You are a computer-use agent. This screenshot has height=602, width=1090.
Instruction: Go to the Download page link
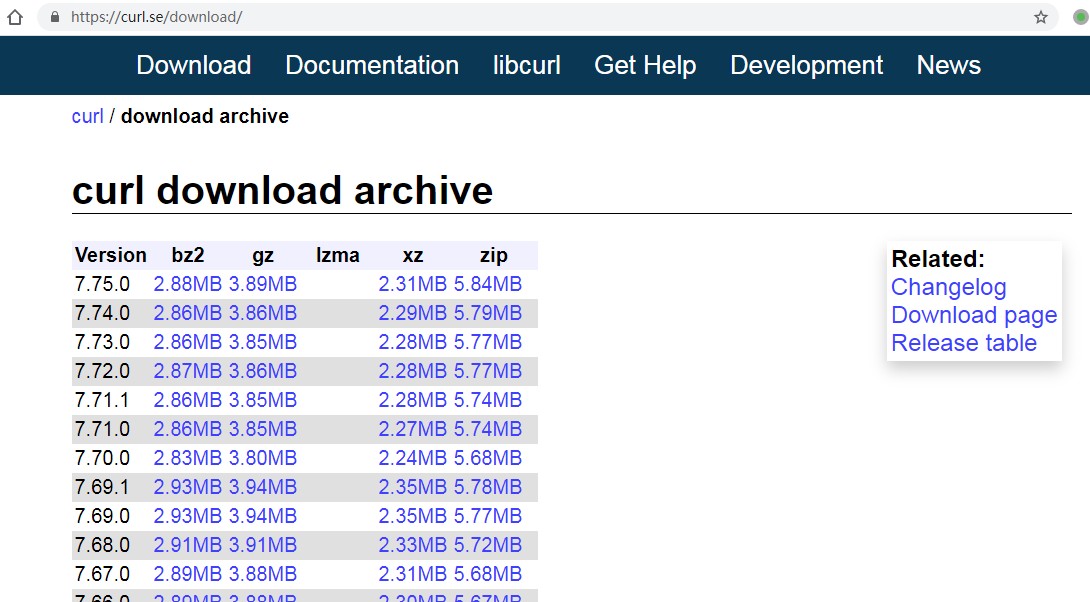[973, 315]
